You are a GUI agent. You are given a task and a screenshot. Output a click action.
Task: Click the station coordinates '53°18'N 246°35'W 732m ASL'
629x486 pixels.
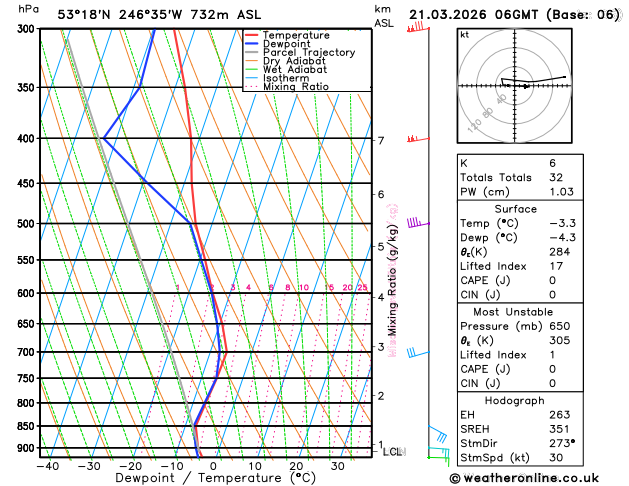pos(159,15)
